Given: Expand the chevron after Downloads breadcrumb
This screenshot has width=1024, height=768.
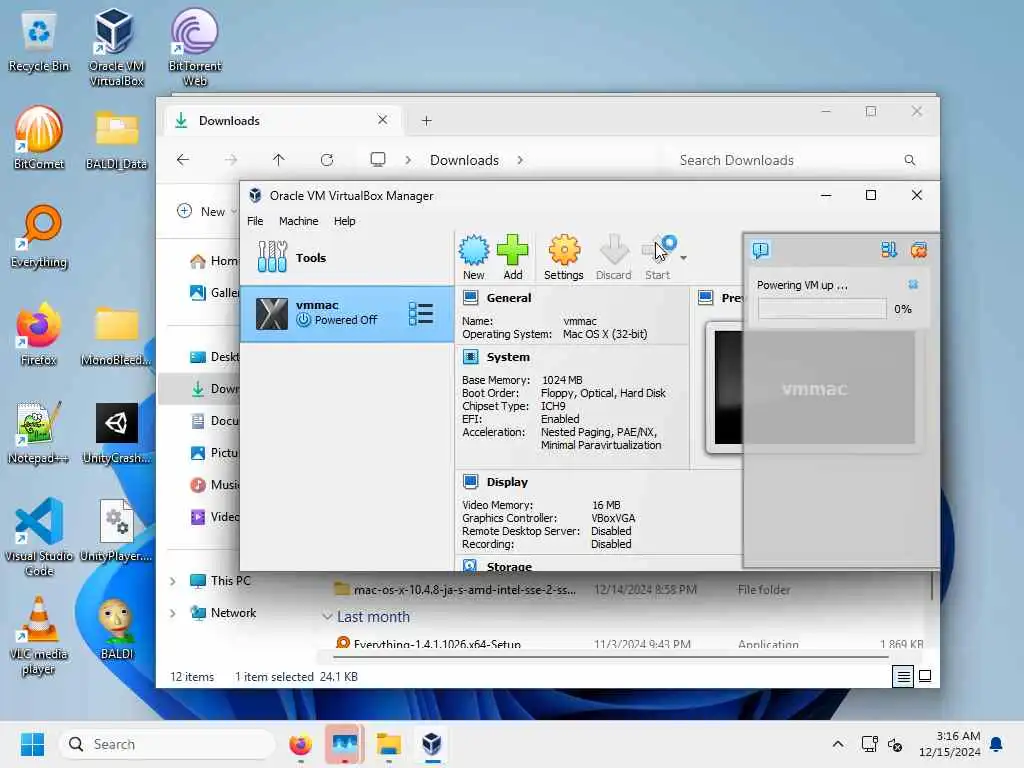Looking at the screenshot, I should pyautogui.click(x=520, y=160).
